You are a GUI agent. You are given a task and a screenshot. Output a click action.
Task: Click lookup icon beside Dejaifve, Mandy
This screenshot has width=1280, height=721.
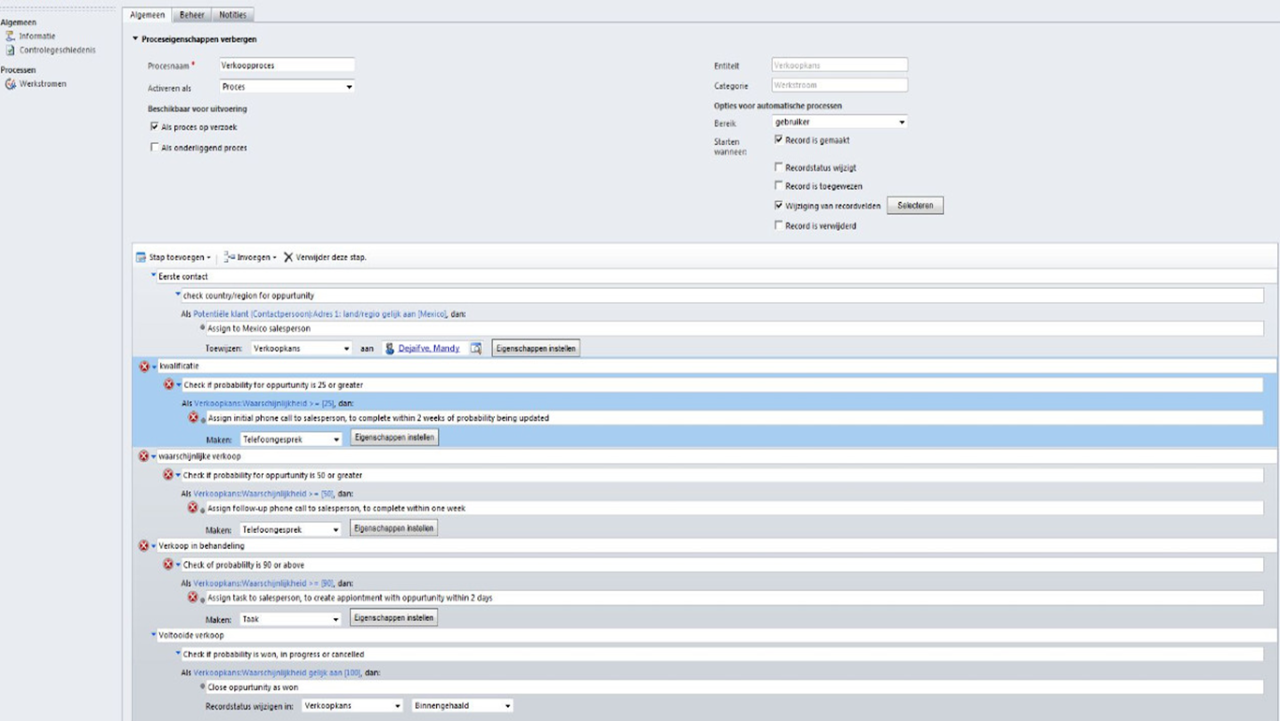(476, 348)
